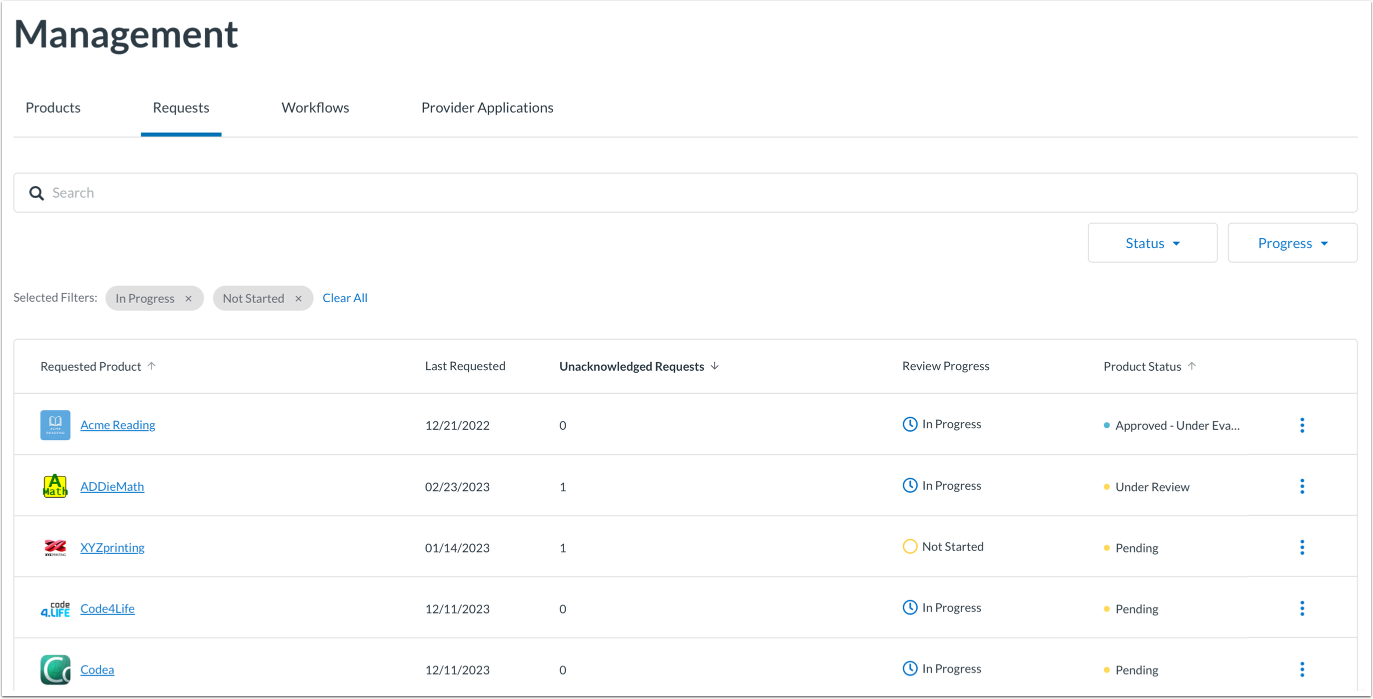Screen dimensions: 1373x699
Task: Click the ADDieMath product logo icon
Action: coord(55,486)
